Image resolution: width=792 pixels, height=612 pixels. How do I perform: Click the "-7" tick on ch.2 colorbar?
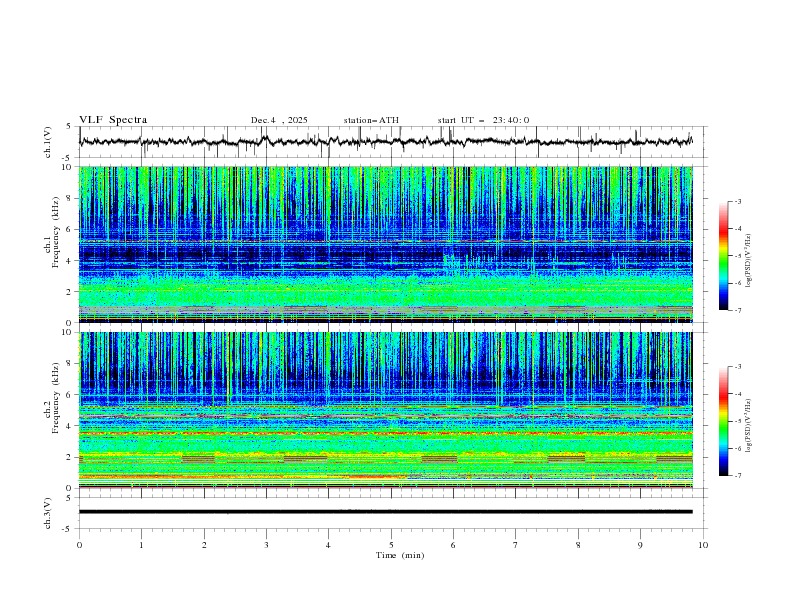[738, 475]
